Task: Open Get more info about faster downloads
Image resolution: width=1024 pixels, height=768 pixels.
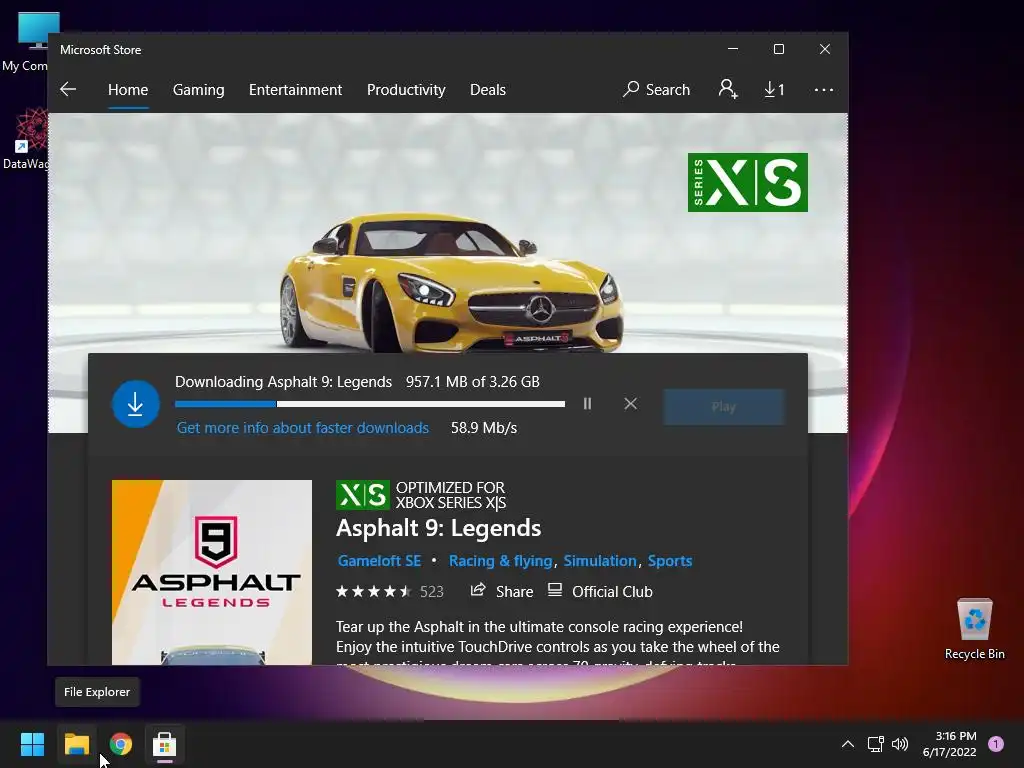Action: coord(303,428)
